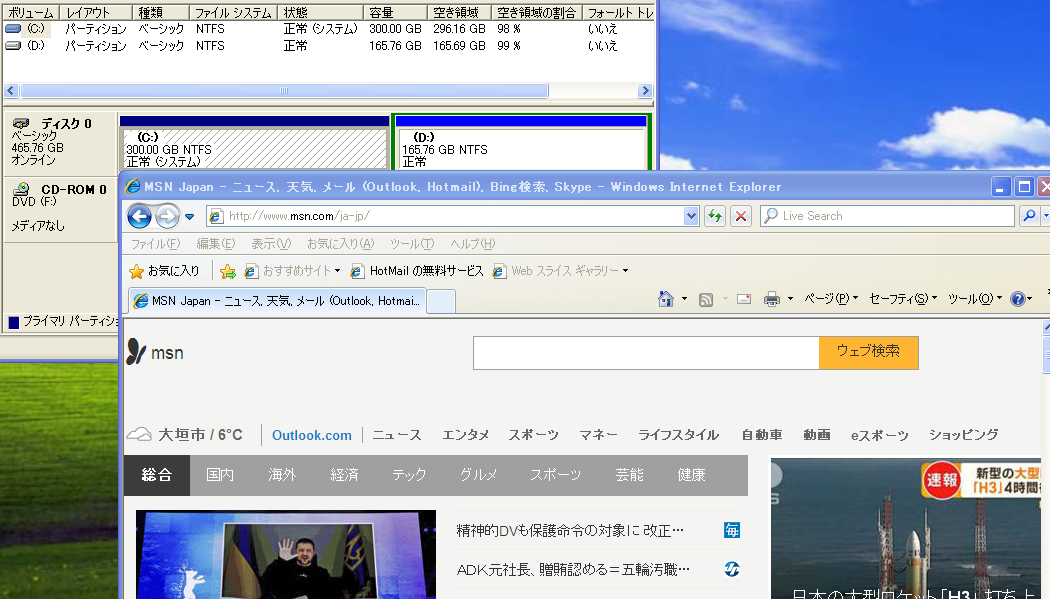Open the ページ(P) command menu

coord(830,298)
